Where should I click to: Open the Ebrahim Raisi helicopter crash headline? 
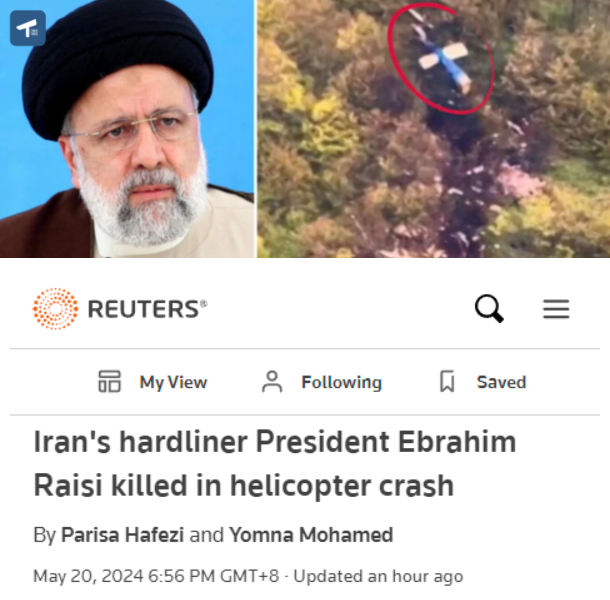275,463
